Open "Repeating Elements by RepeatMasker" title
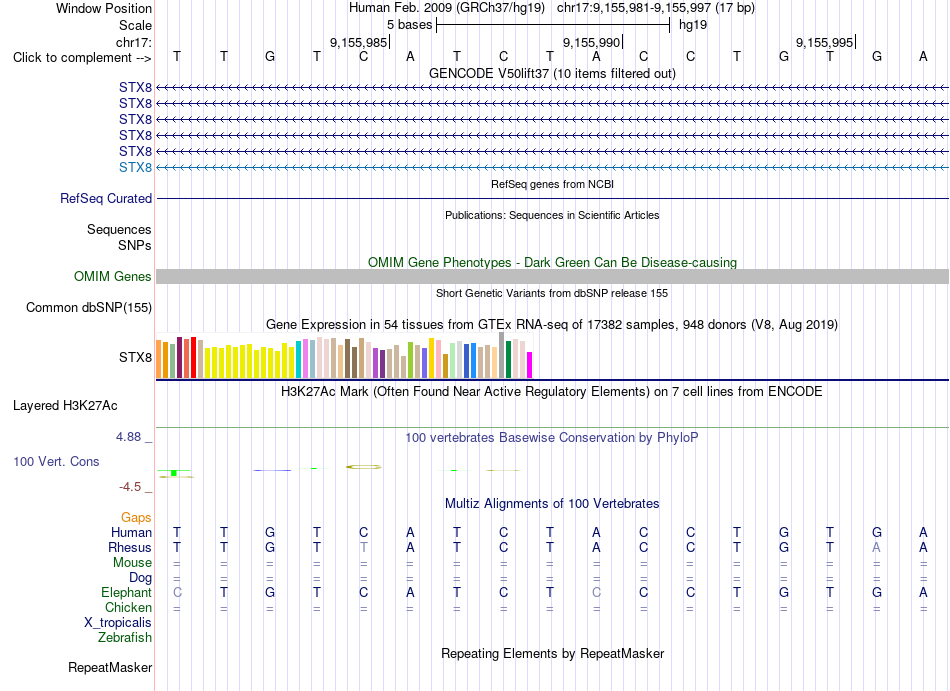This screenshot has height=691, width=950. (552, 653)
